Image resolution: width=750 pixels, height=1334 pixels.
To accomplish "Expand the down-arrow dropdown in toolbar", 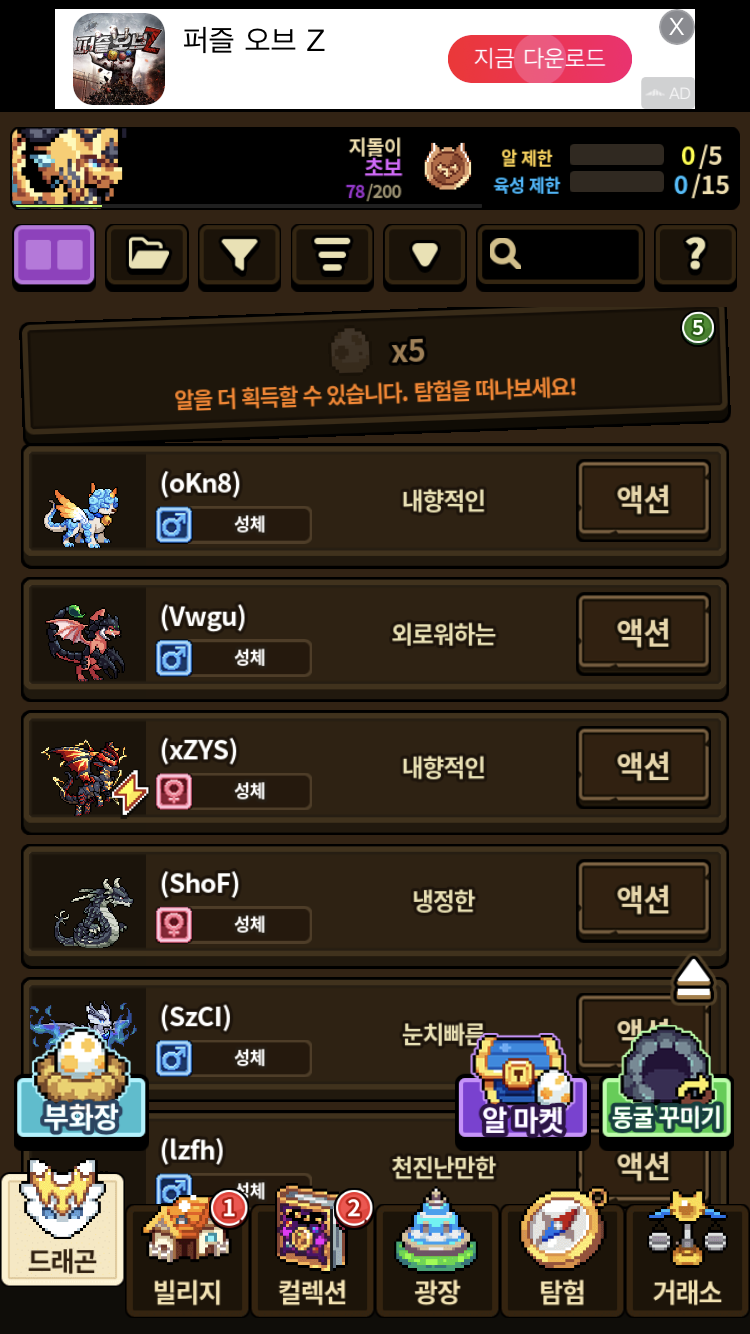I will pos(425,254).
